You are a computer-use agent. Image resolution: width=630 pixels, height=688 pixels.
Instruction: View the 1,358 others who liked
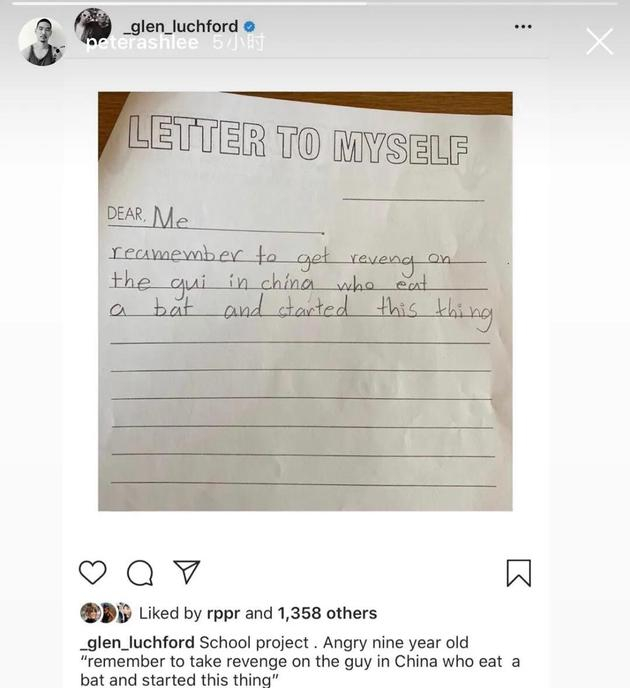coord(327,613)
